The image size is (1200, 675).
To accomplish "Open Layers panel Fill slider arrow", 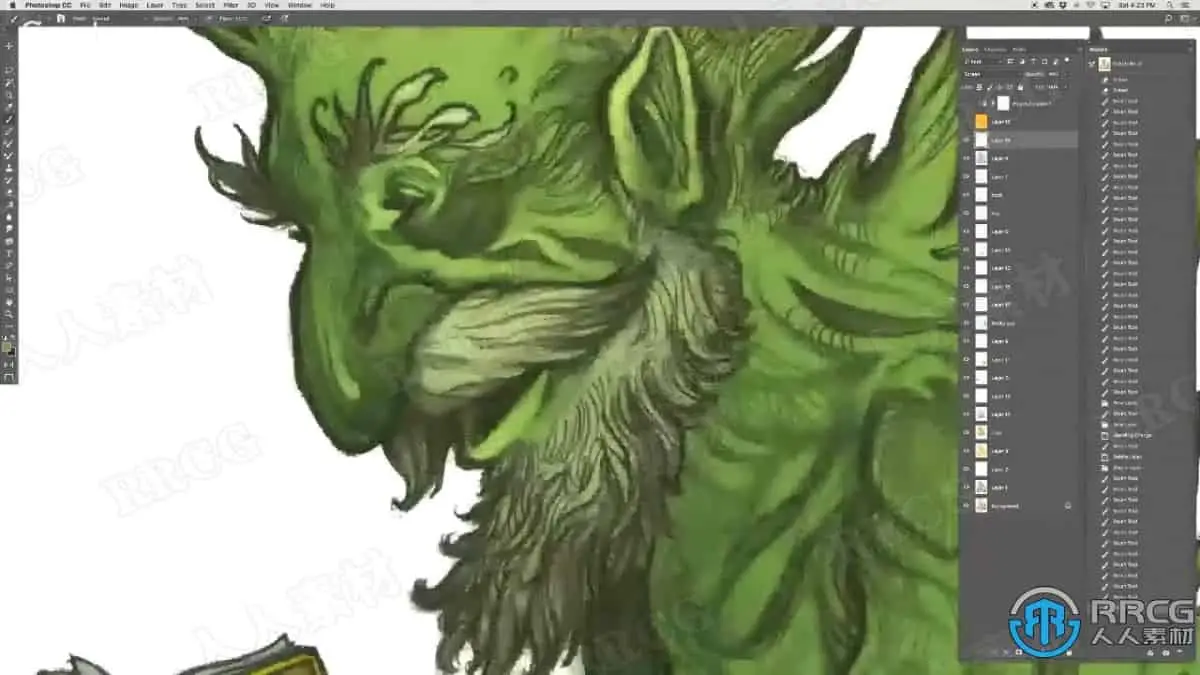I will 1064,87.
